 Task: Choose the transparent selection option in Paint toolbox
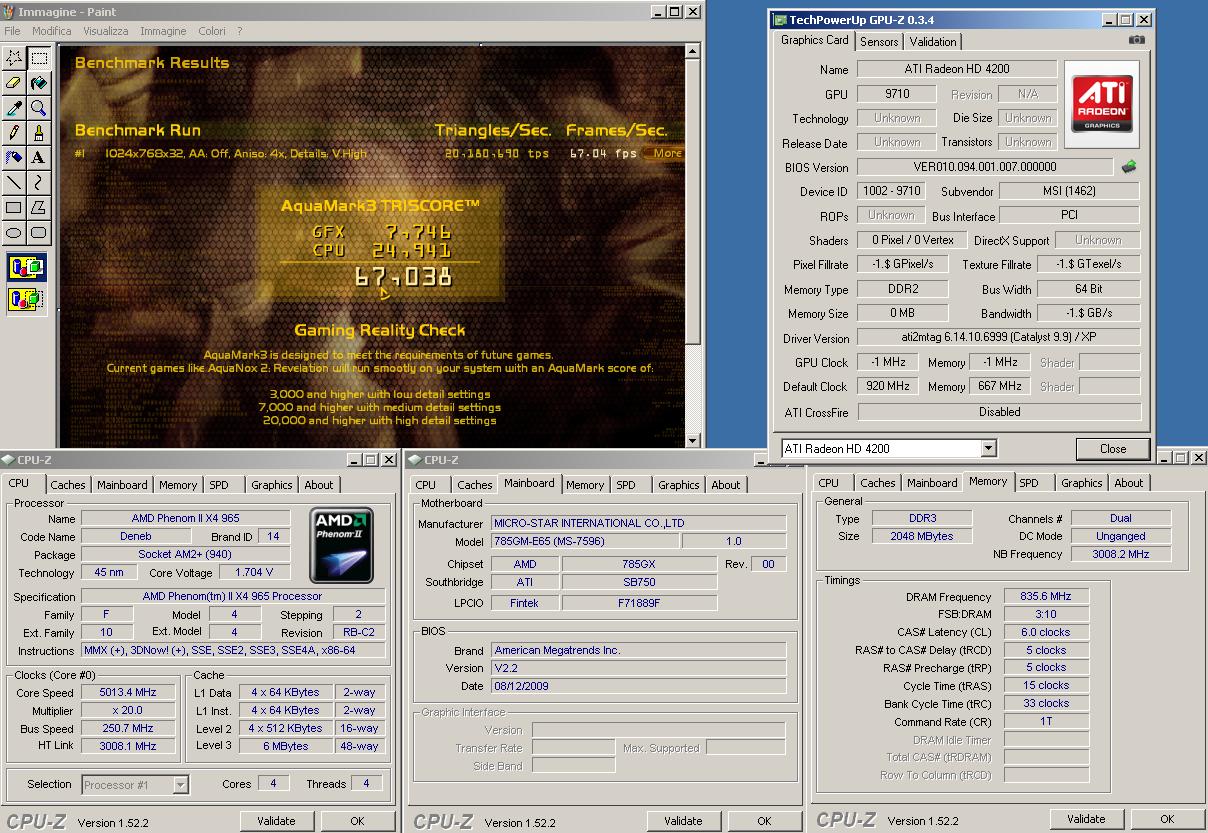26,298
